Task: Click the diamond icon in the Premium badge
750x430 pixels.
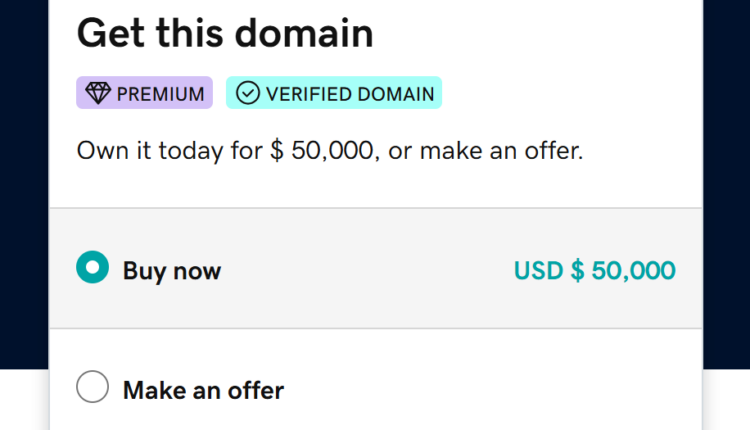Action: pos(98,94)
